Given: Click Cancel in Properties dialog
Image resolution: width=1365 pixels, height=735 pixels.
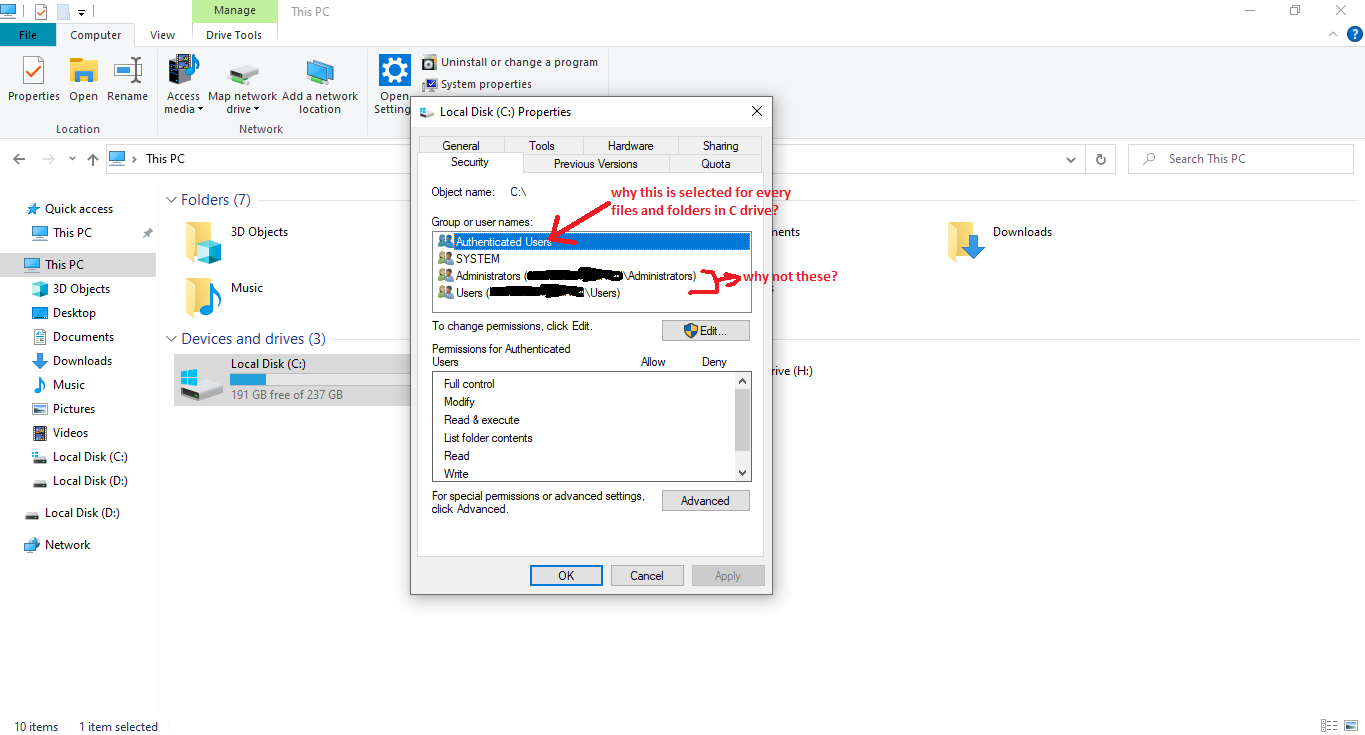Looking at the screenshot, I should [647, 575].
